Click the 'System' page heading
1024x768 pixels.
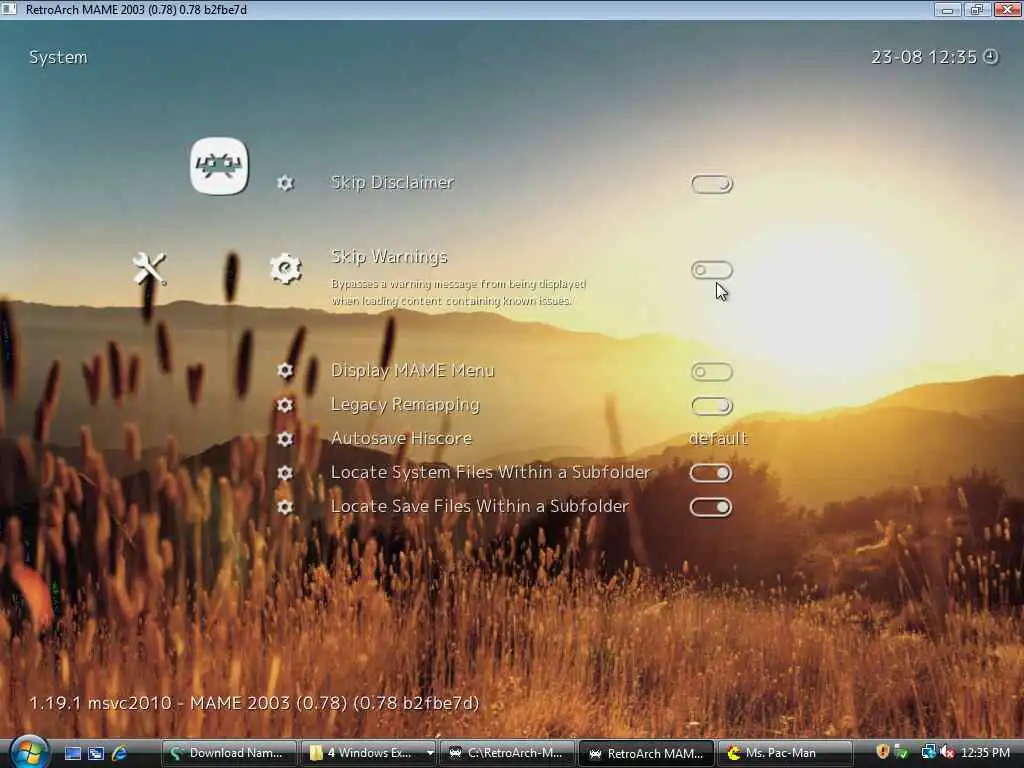58,57
